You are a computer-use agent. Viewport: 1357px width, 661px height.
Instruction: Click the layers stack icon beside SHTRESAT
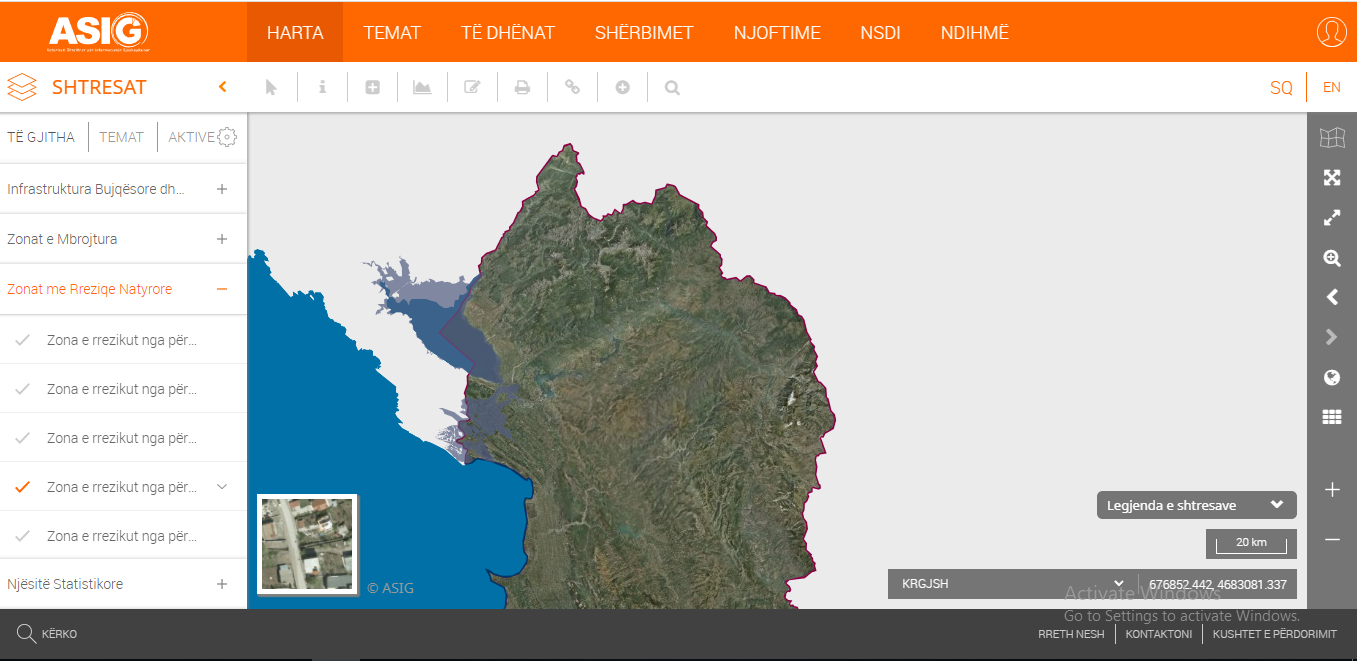(x=22, y=87)
